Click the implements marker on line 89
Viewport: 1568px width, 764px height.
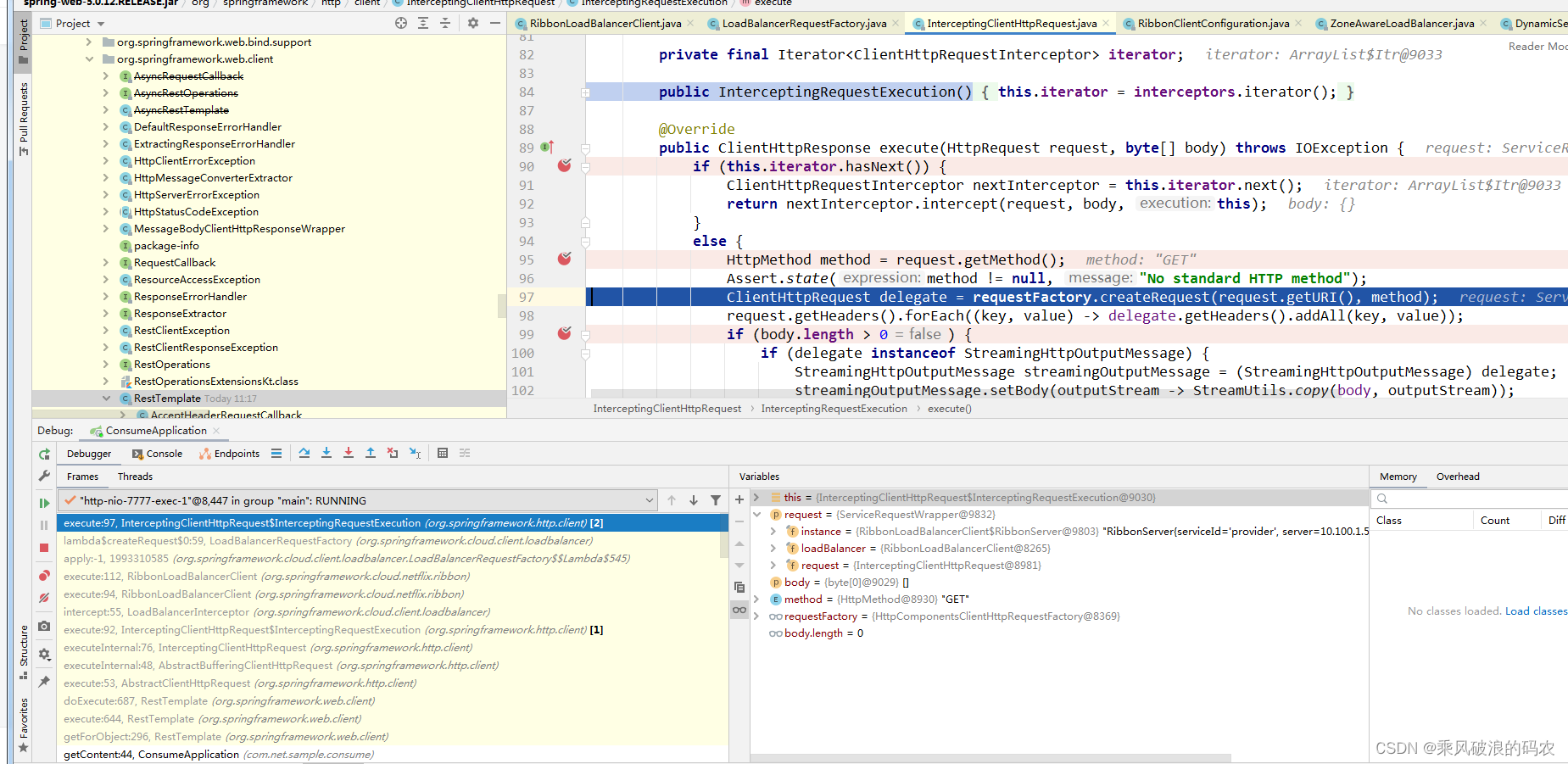(x=548, y=147)
